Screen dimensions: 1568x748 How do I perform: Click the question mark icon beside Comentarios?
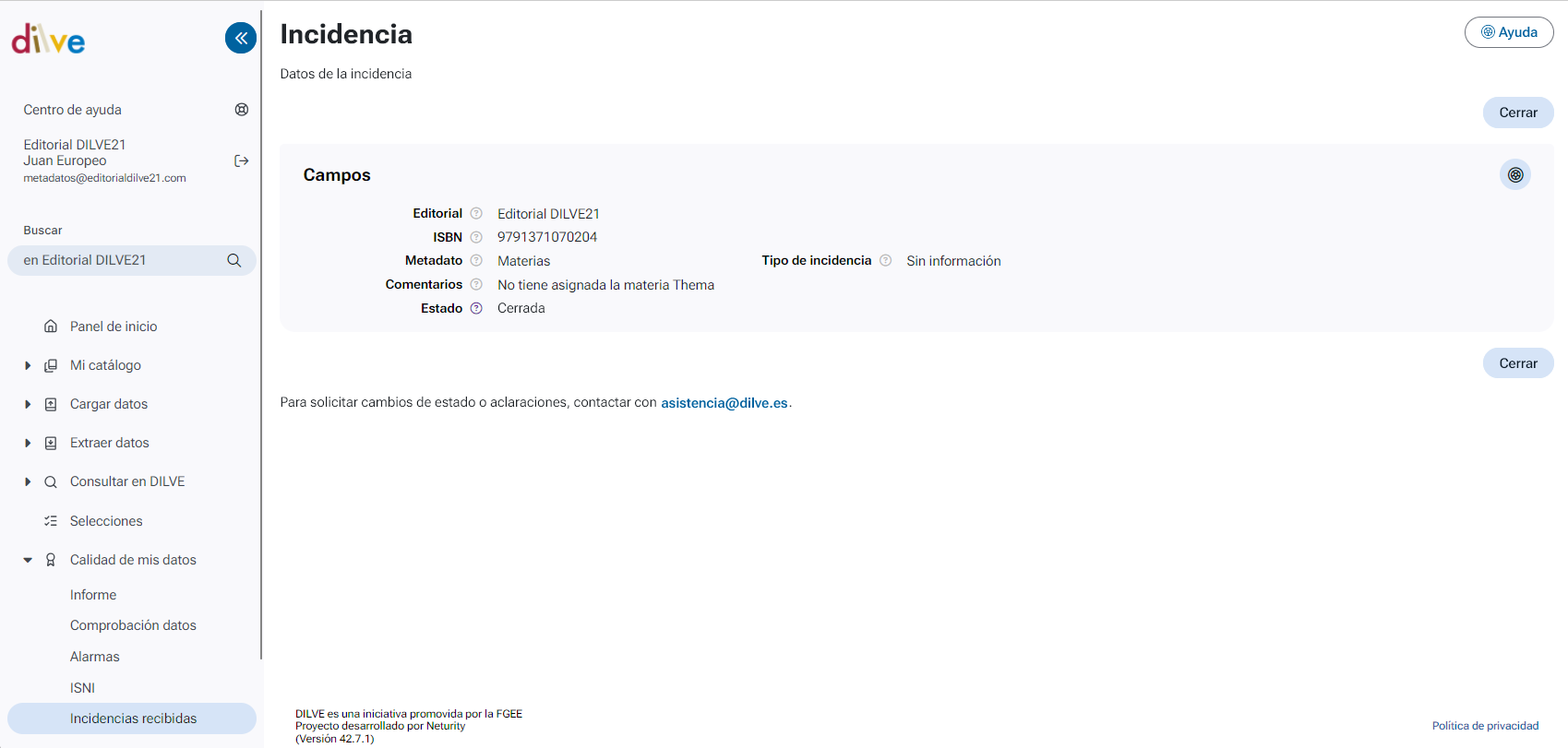coord(476,285)
